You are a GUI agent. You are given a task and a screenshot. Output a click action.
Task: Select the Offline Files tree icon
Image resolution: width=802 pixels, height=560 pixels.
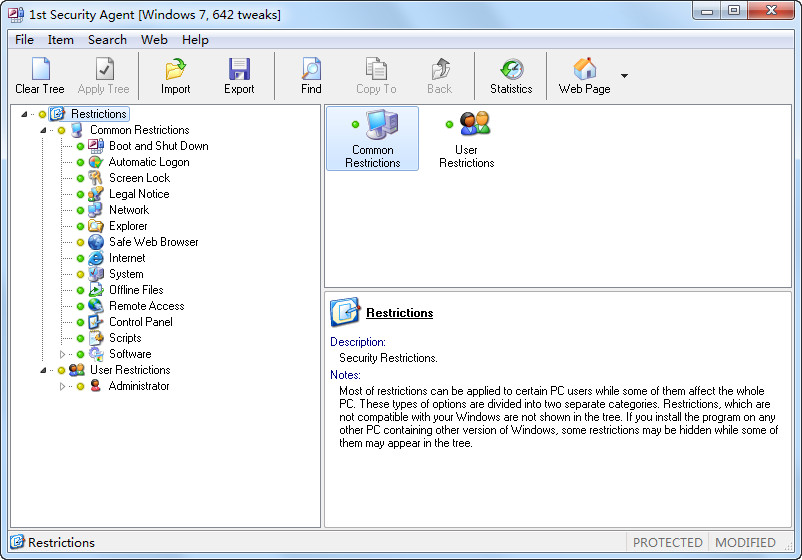[x=96, y=290]
